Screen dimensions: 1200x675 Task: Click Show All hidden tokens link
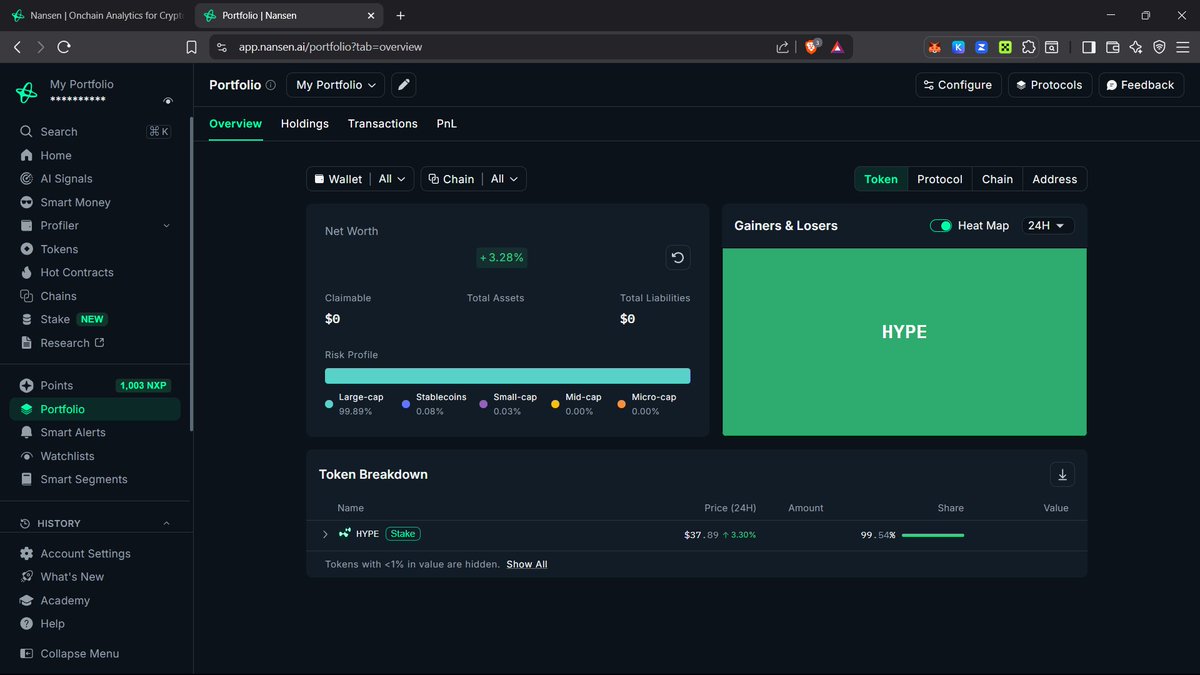pos(527,564)
